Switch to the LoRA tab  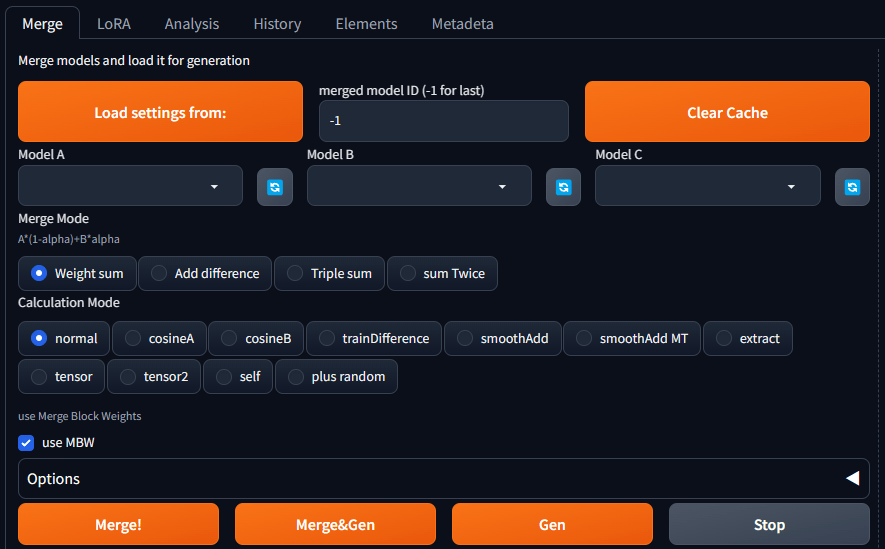(x=114, y=23)
